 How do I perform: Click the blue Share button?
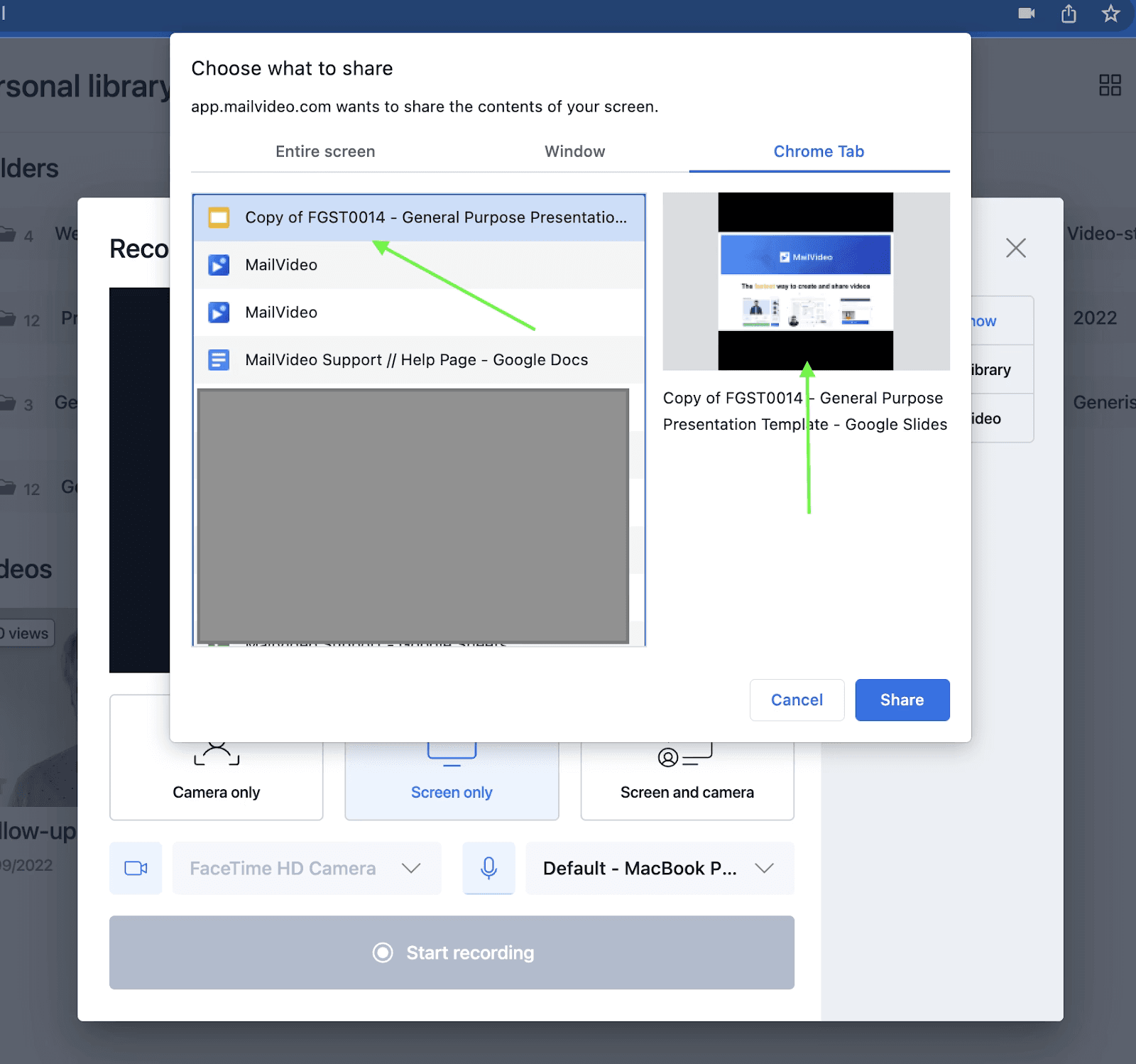coord(902,700)
